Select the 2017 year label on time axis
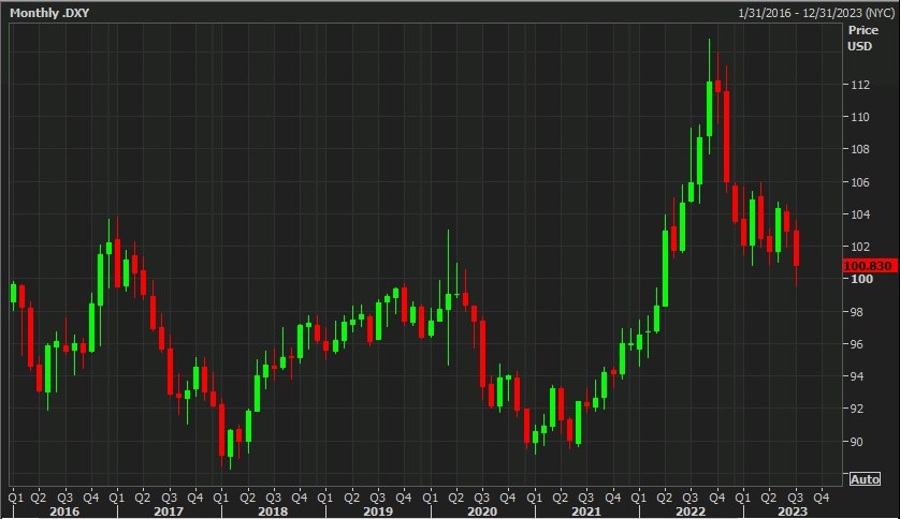The height and width of the screenshot is (519, 900). (x=169, y=511)
